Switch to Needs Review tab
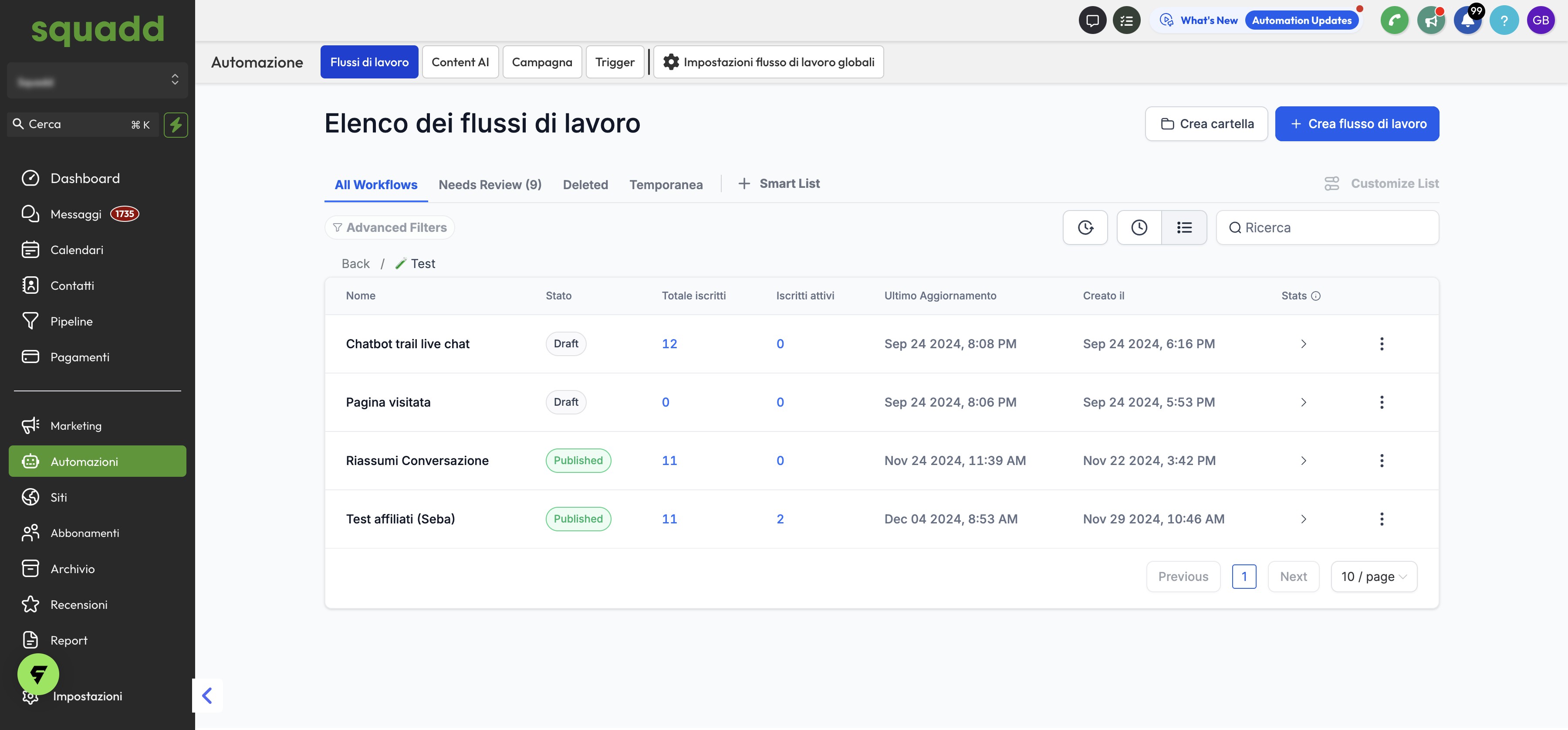The width and height of the screenshot is (1568, 730). pos(490,184)
